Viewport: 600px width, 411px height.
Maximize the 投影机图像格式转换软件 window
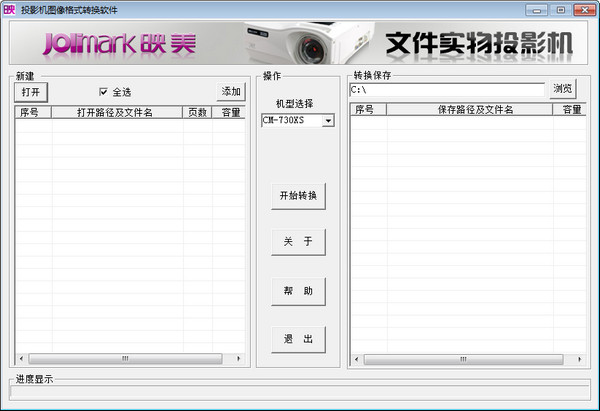point(561,10)
